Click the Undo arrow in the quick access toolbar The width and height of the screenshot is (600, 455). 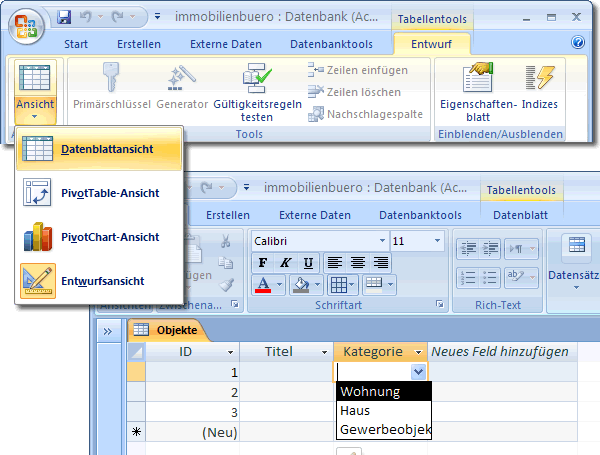[x=86, y=17]
